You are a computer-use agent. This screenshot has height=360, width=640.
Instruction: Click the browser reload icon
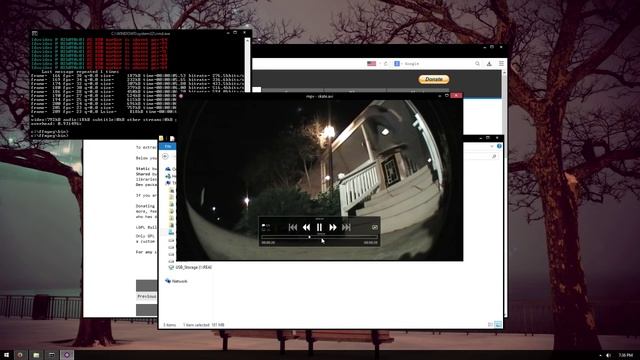(x=385, y=64)
